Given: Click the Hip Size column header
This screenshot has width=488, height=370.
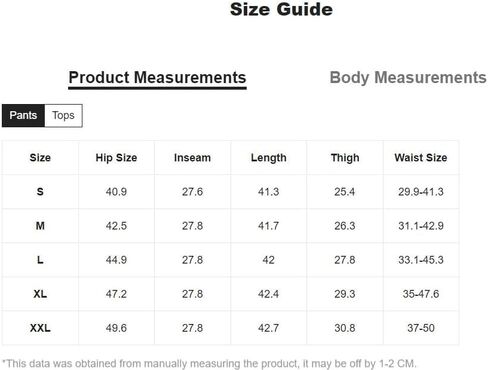Looking at the screenshot, I should [x=116, y=158].
